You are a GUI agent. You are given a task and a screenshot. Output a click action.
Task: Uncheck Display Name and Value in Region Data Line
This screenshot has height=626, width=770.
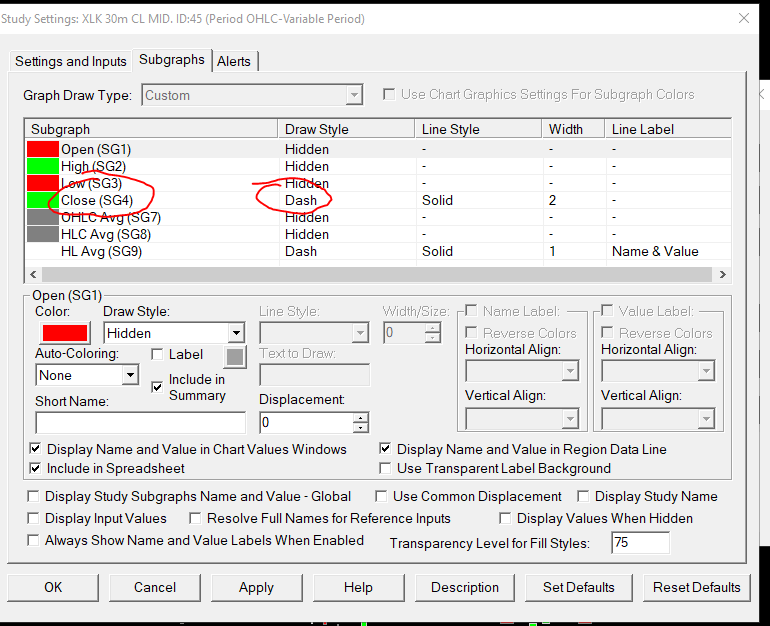point(385,448)
